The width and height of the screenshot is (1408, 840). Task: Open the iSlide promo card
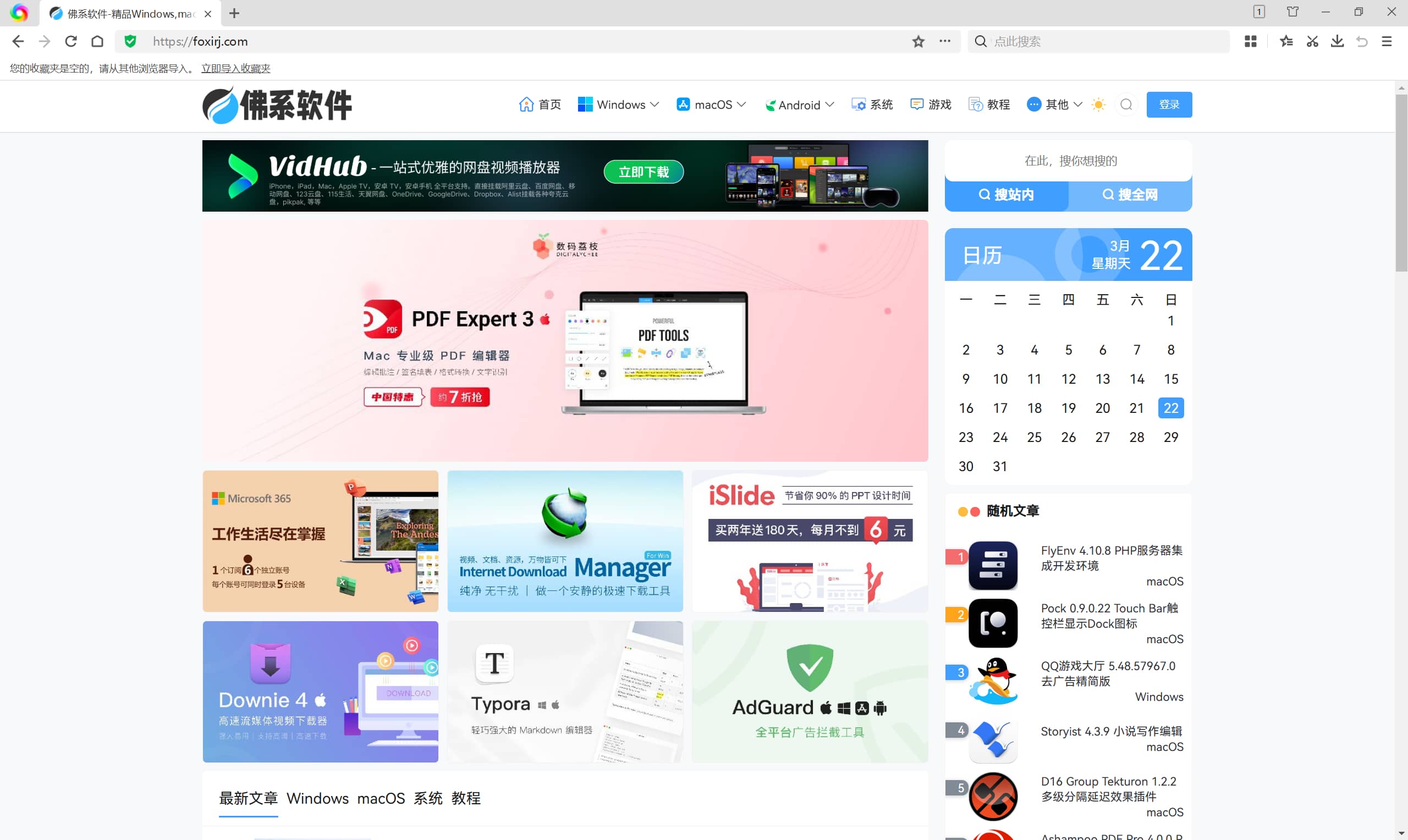810,541
